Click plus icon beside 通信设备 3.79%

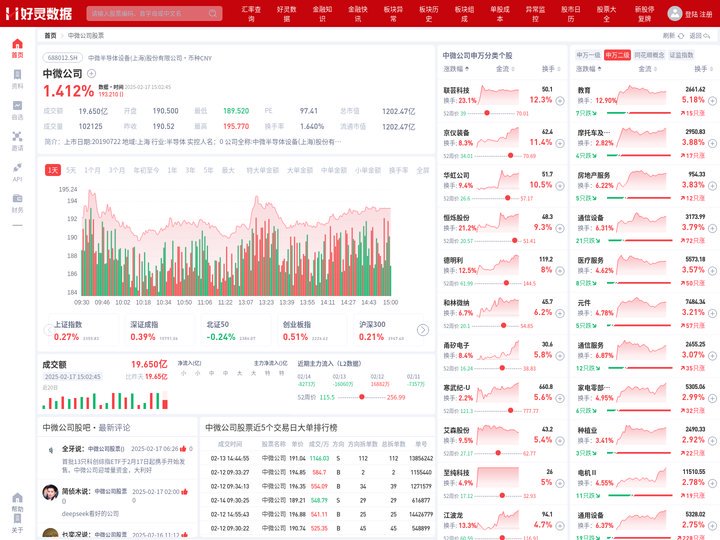[712, 228]
